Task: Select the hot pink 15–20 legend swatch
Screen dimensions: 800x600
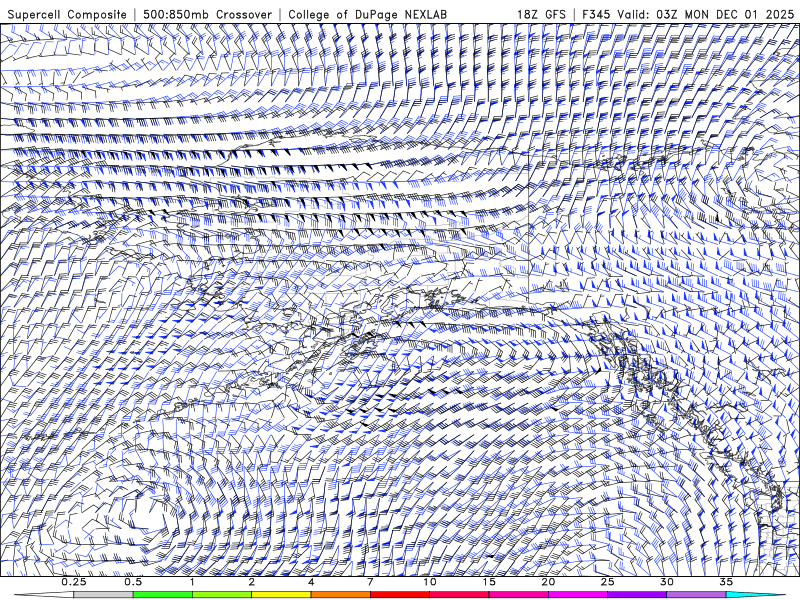Action: (x=518, y=595)
